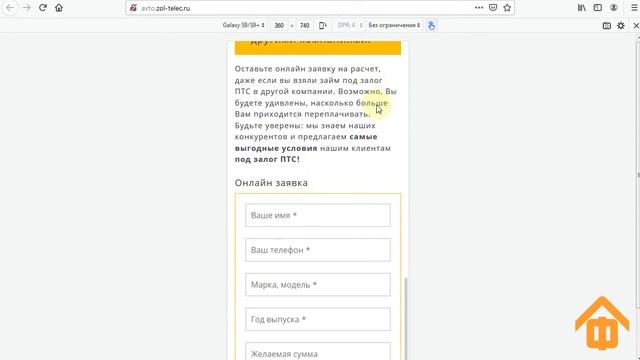Open the Library icon
This screenshot has height=360, width=640.
click(x=582, y=8)
